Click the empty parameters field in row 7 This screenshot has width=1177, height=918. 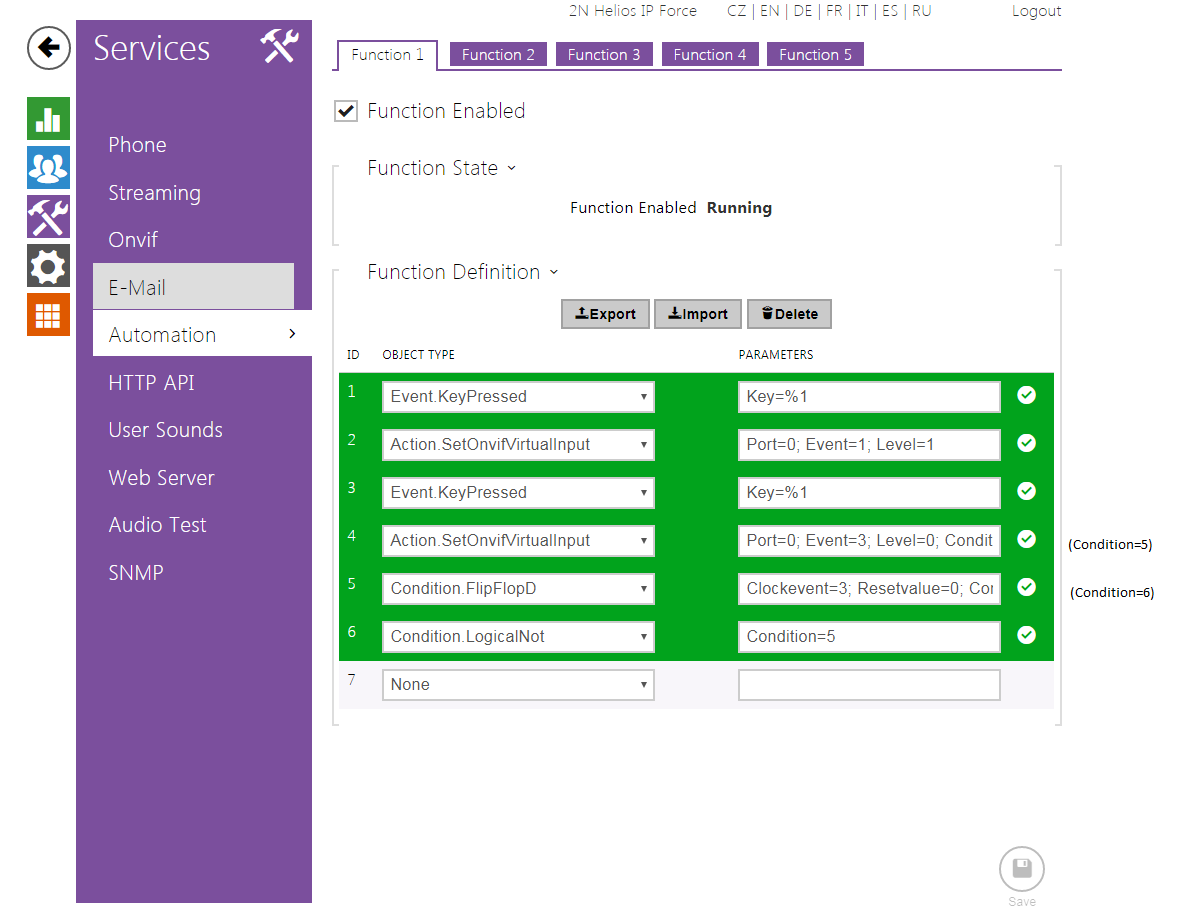pyautogui.click(x=868, y=685)
